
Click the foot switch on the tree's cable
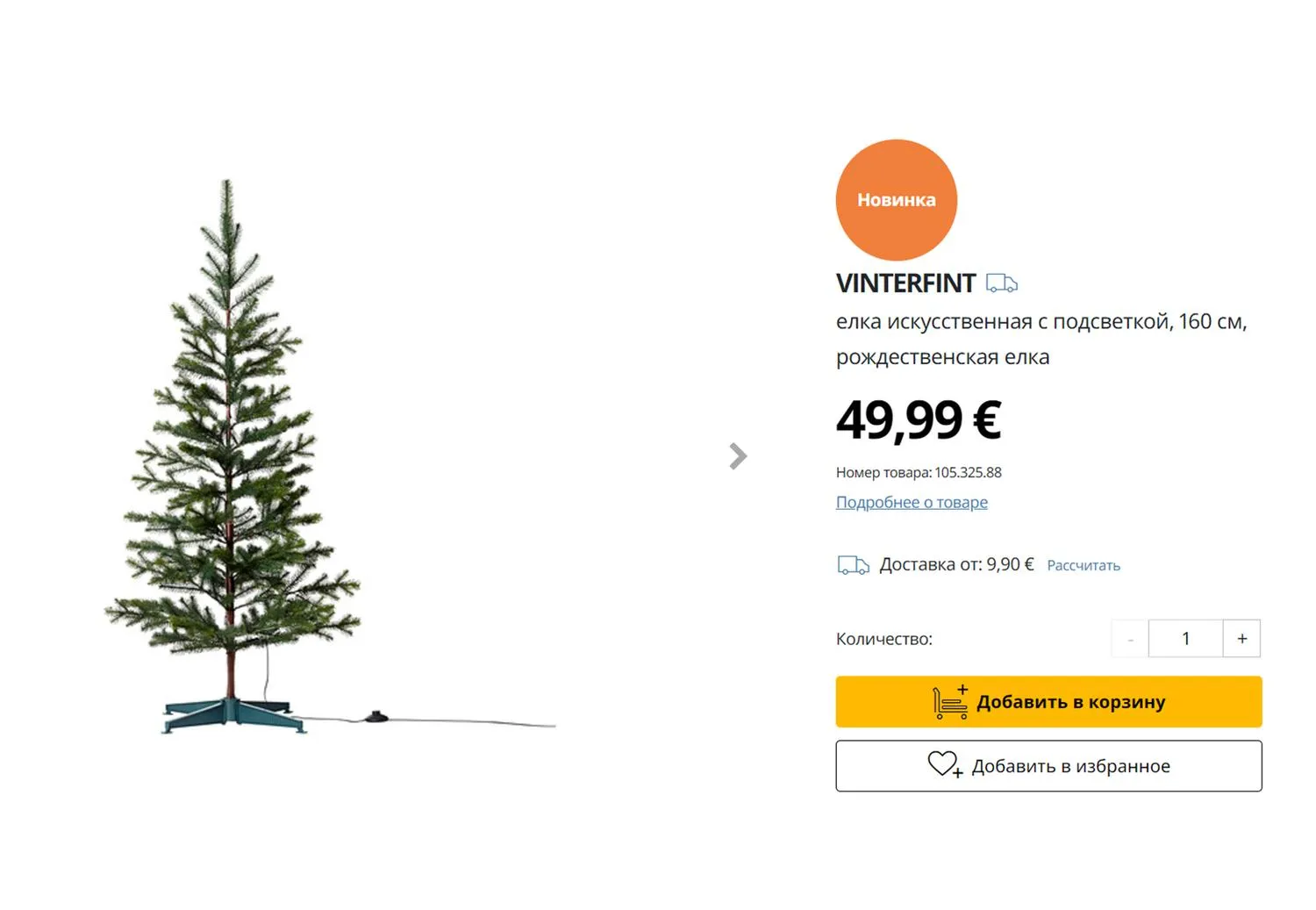pyautogui.click(x=375, y=717)
